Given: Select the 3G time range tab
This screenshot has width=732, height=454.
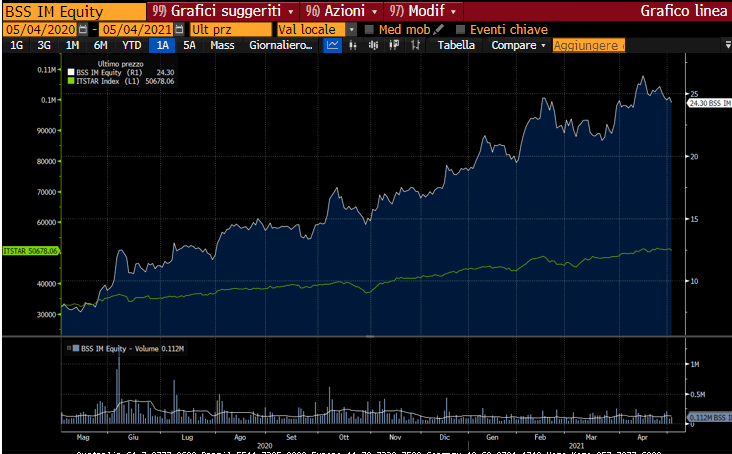Looking at the screenshot, I should tap(44, 45).
